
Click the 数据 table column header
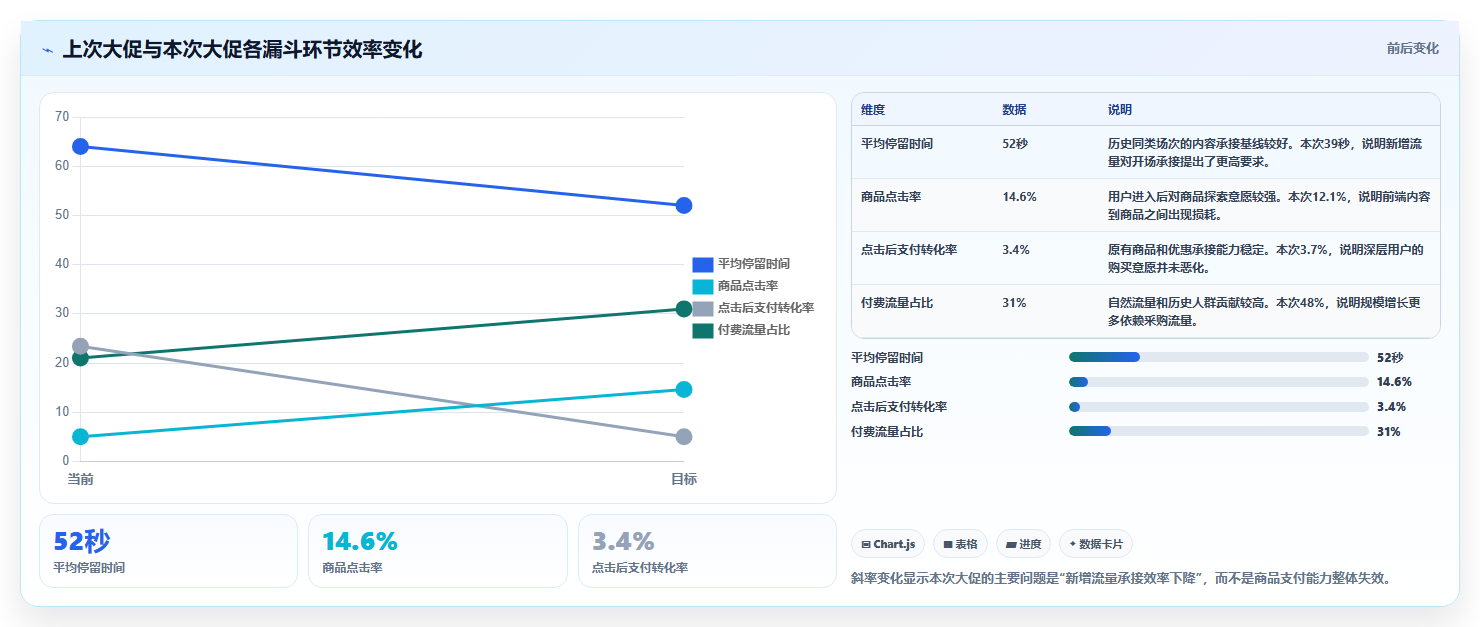(1014, 110)
